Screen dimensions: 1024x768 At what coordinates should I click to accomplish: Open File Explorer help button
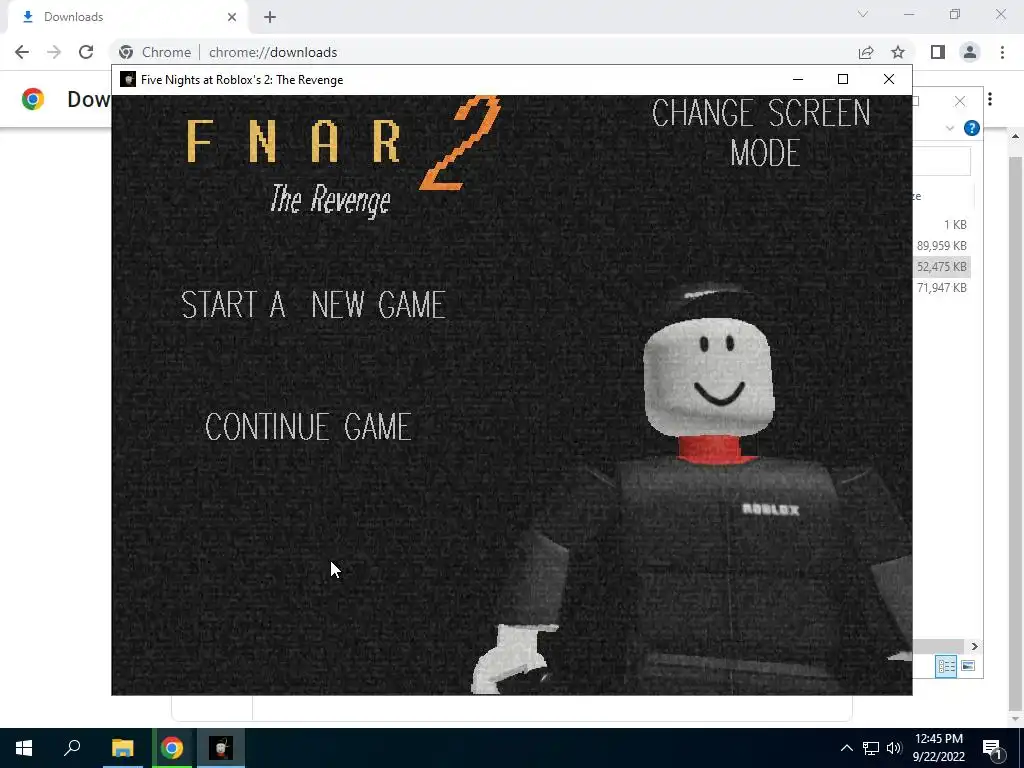pos(972,128)
